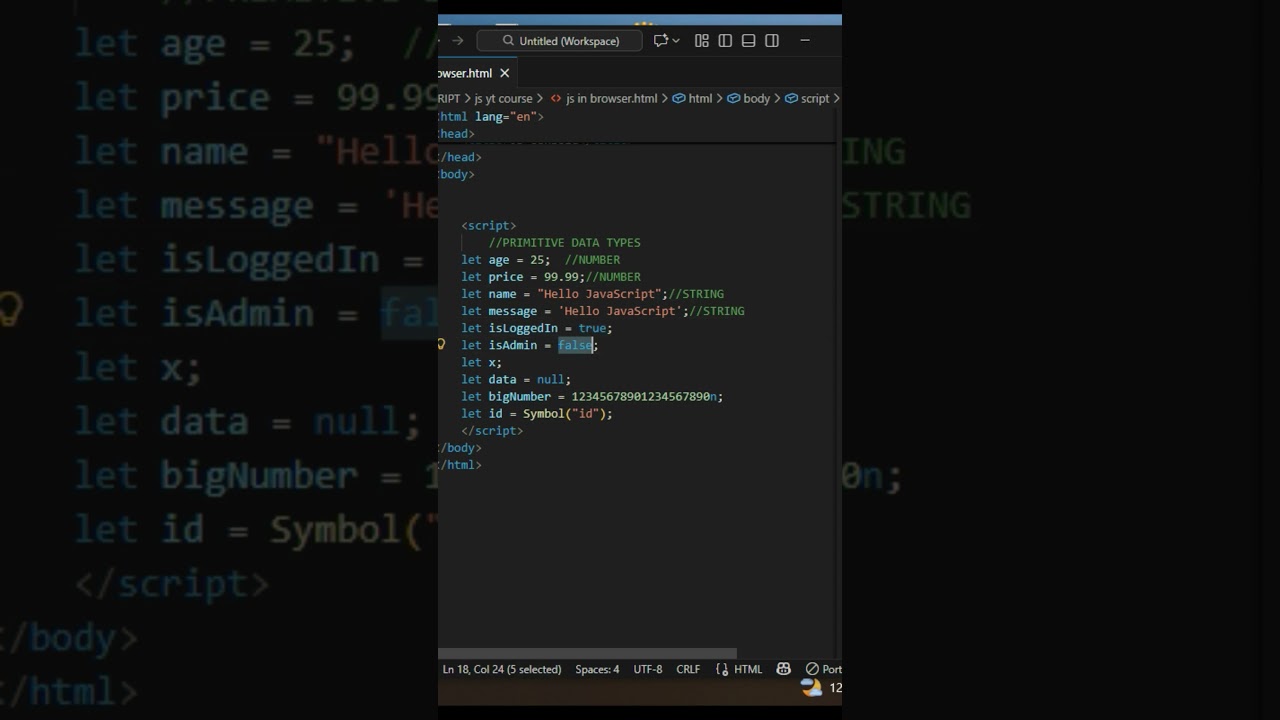The image size is (1280, 720).
Task: Click the bigNumber 12345678901234567890n value
Action: click(x=644, y=396)
